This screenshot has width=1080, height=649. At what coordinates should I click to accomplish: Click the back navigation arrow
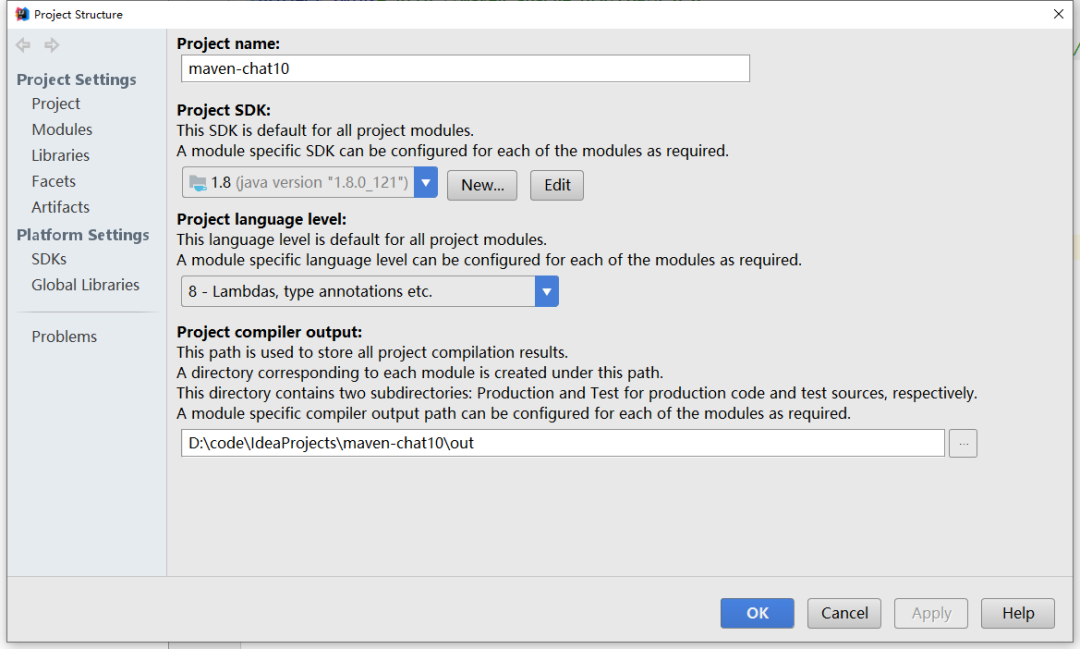[23, 45]
